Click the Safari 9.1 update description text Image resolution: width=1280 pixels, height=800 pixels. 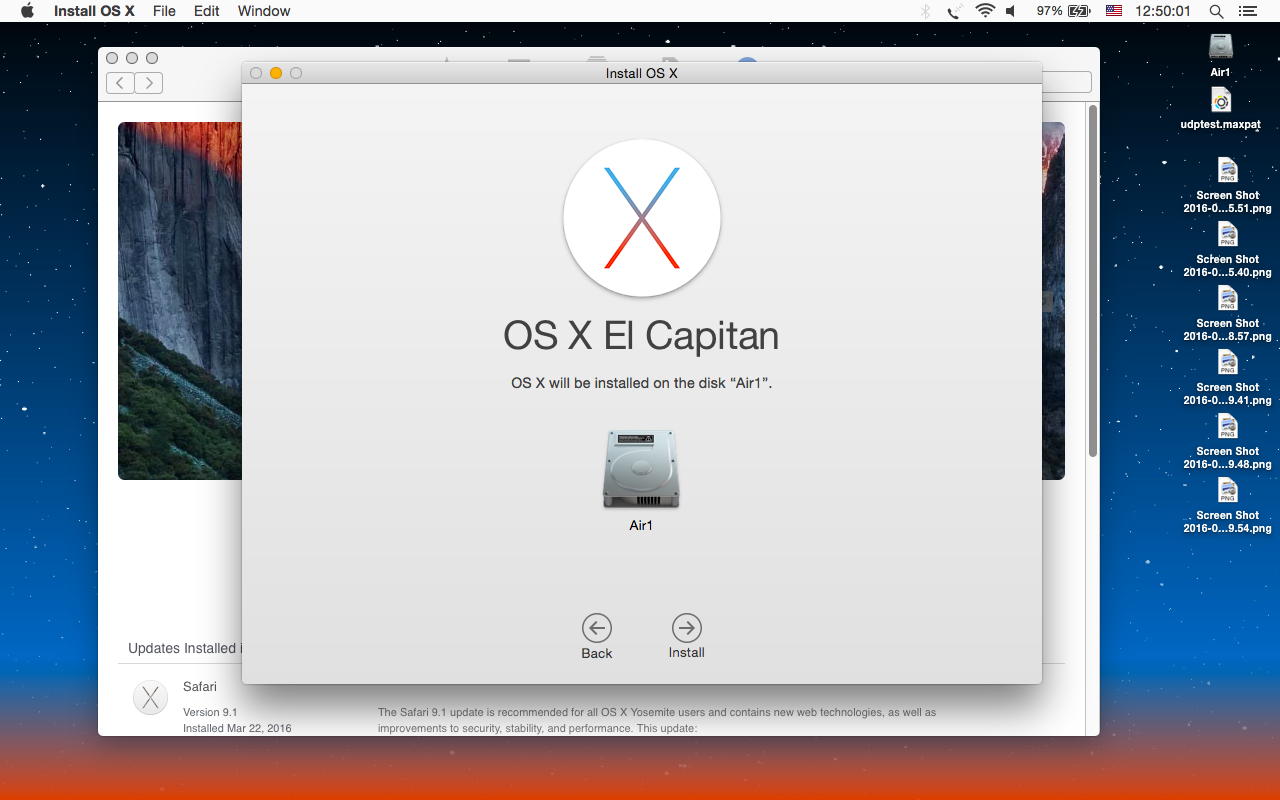[657, 720]
